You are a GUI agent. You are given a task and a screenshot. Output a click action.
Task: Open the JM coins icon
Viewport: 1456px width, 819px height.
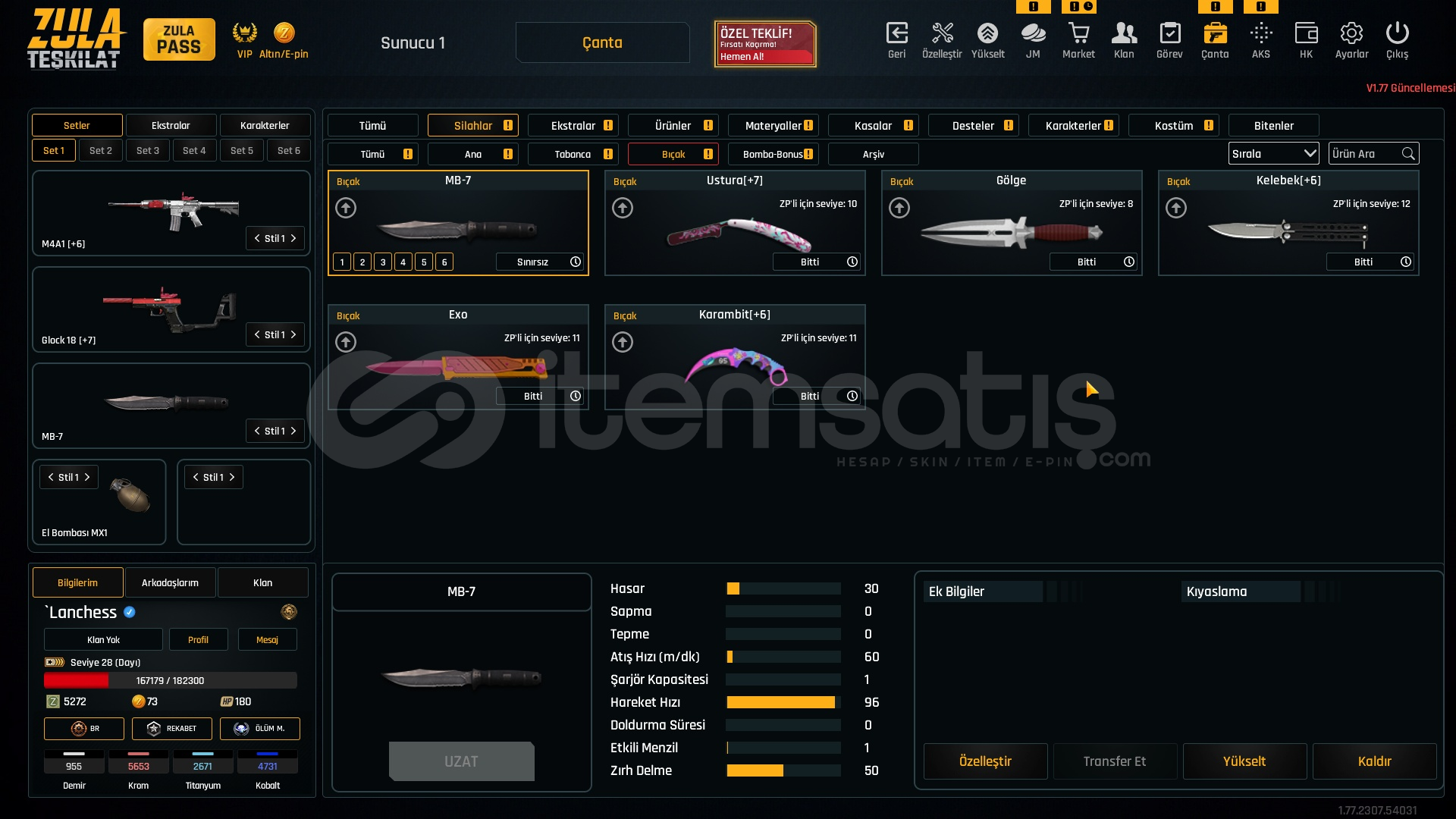(1033, 33)
